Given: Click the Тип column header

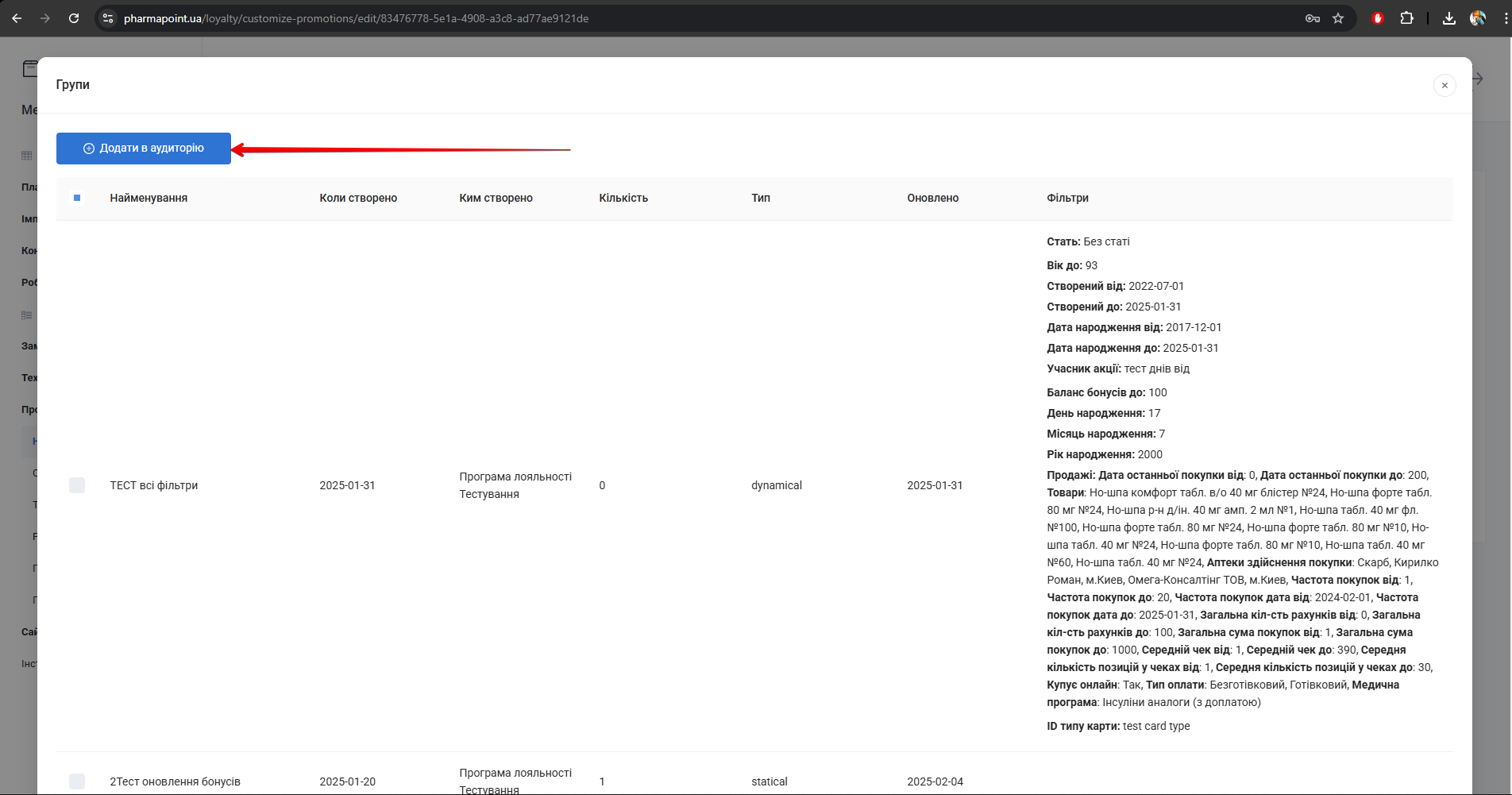Looking at the screenshot, I should (761, 198).
